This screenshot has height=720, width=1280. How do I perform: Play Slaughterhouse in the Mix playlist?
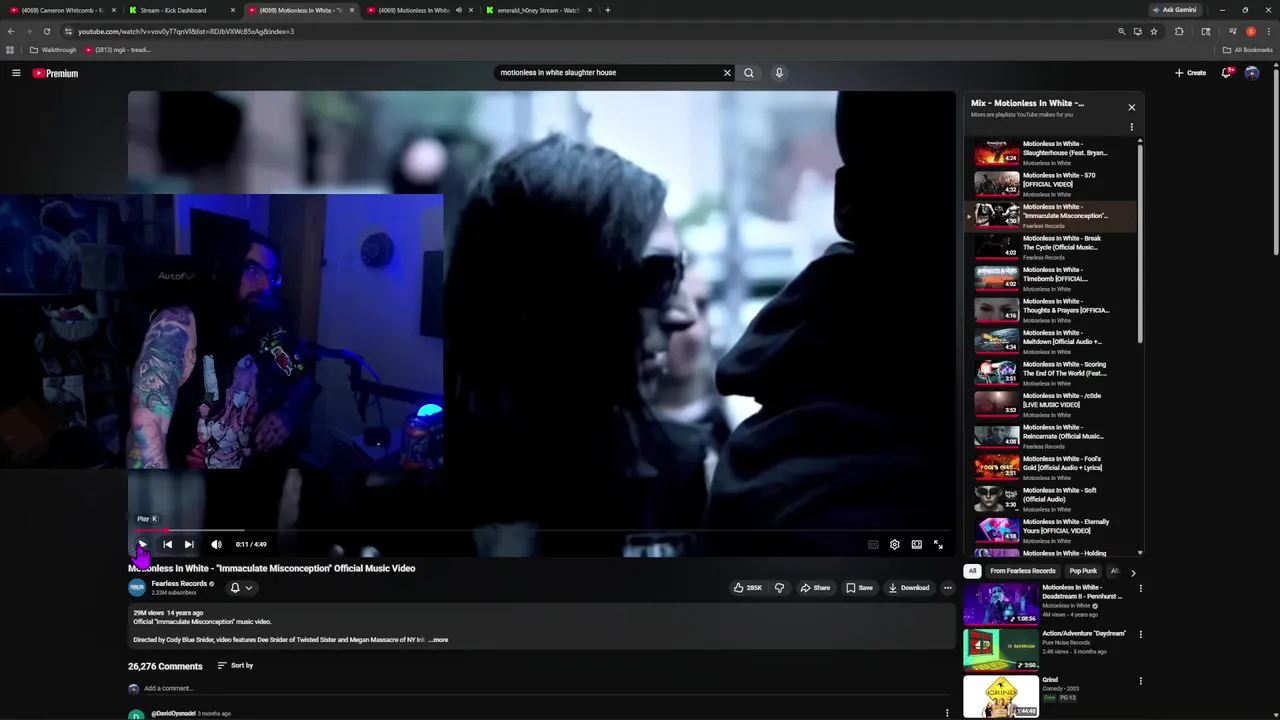[1053, 152]
